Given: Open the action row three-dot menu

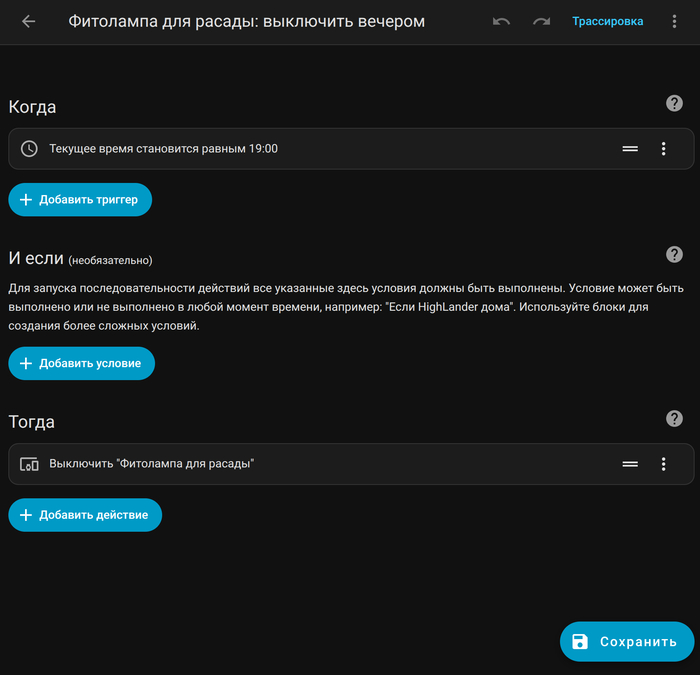Looking at the screenshot, I should (663, 464).
